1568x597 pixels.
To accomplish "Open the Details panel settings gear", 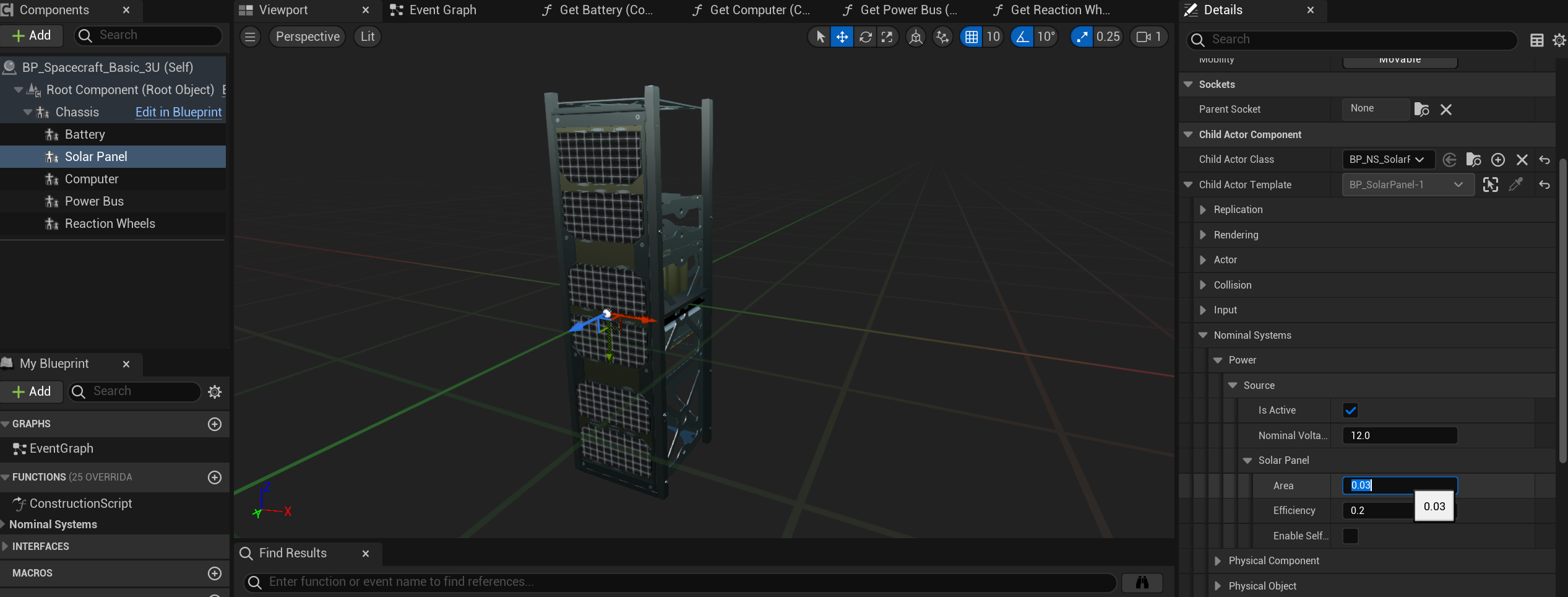I will [1559, 40].
